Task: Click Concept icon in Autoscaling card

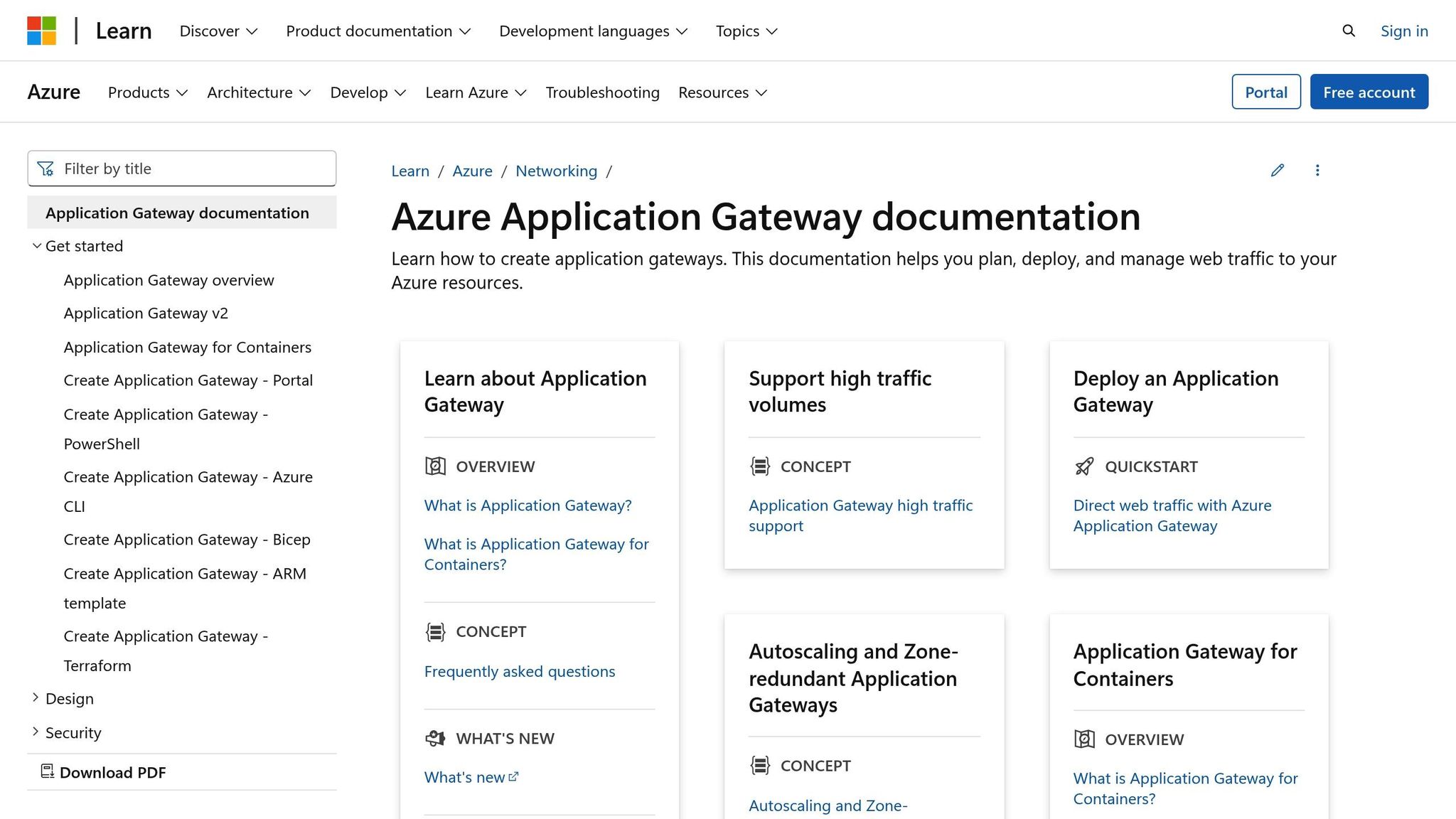Action: click(760, 766)
